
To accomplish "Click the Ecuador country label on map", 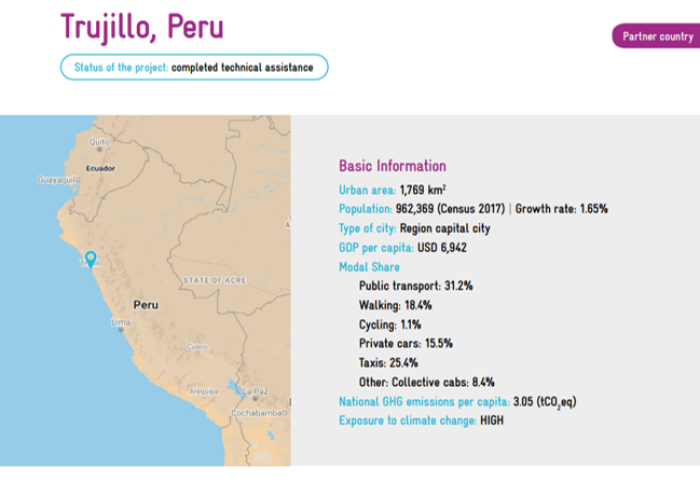I will coord(100,168).
